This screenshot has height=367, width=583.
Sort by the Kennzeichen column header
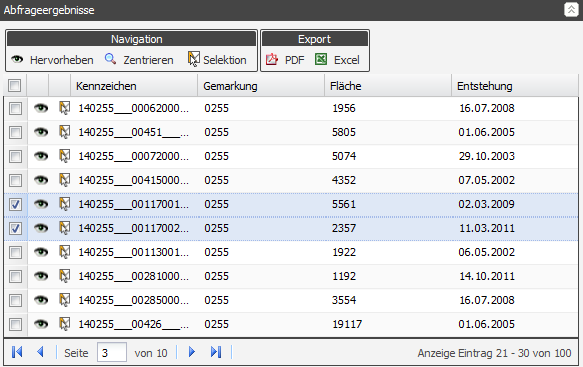134,86
